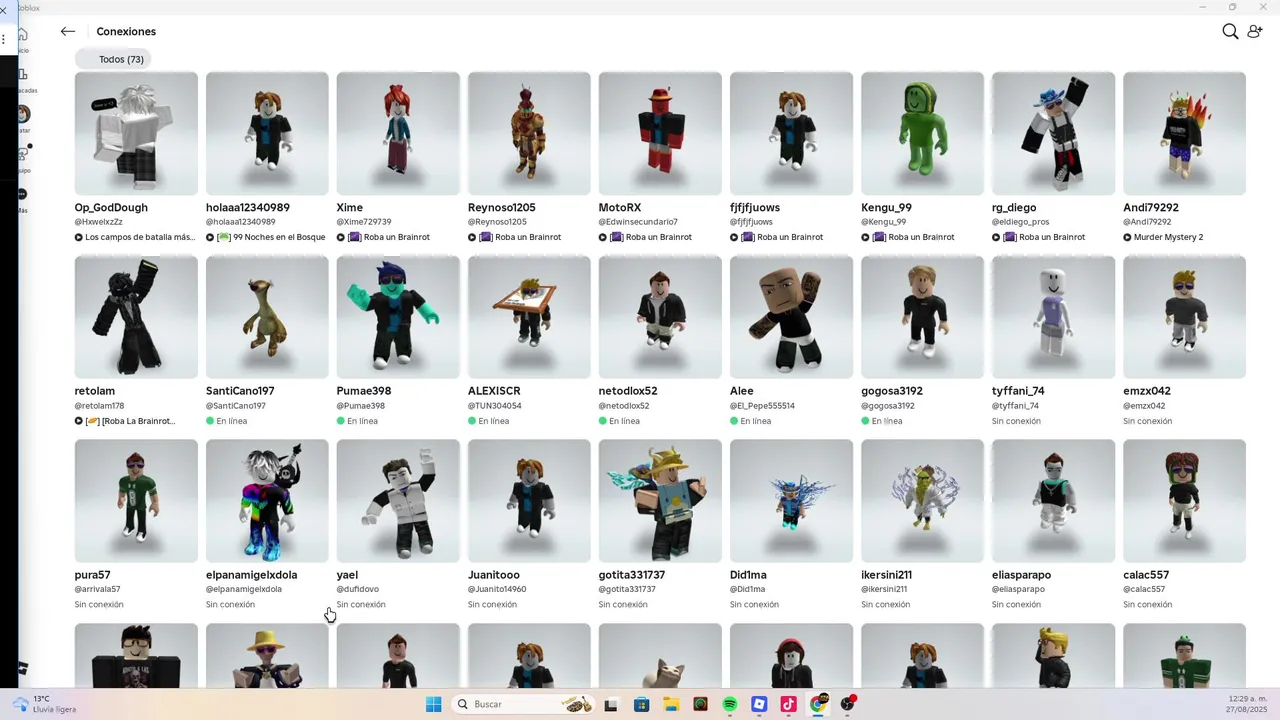Open yael's profile name link
This screenshot has height=720, width=1280.
pos(347,575)
